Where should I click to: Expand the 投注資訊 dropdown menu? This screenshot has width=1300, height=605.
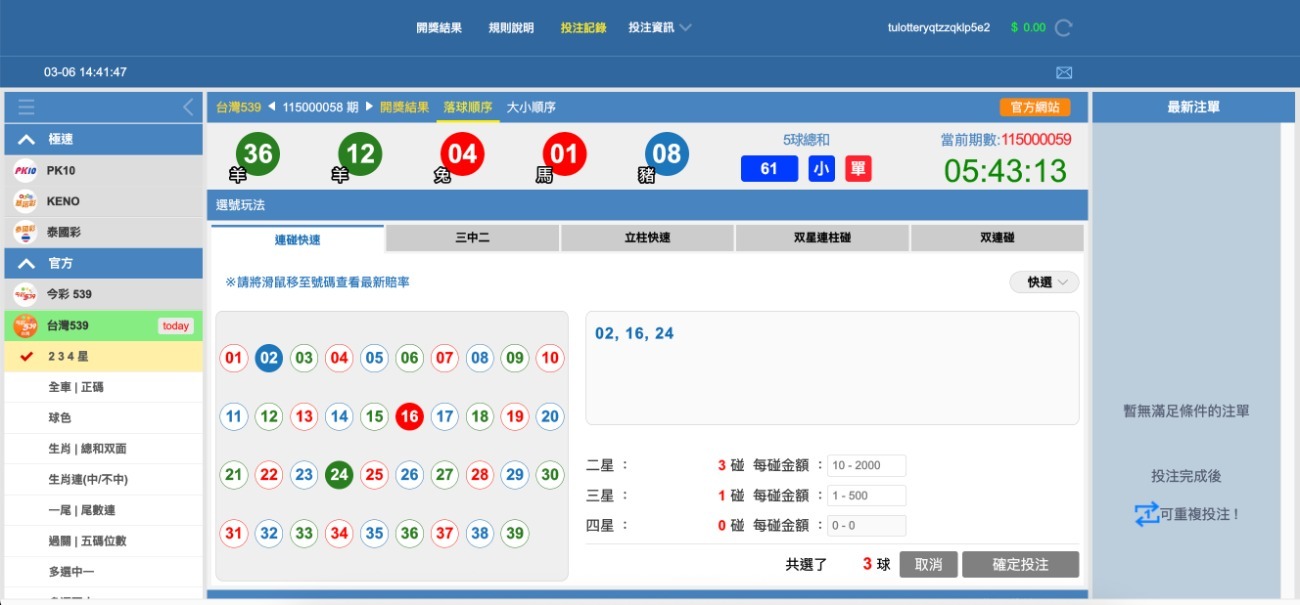coord(661,28)
